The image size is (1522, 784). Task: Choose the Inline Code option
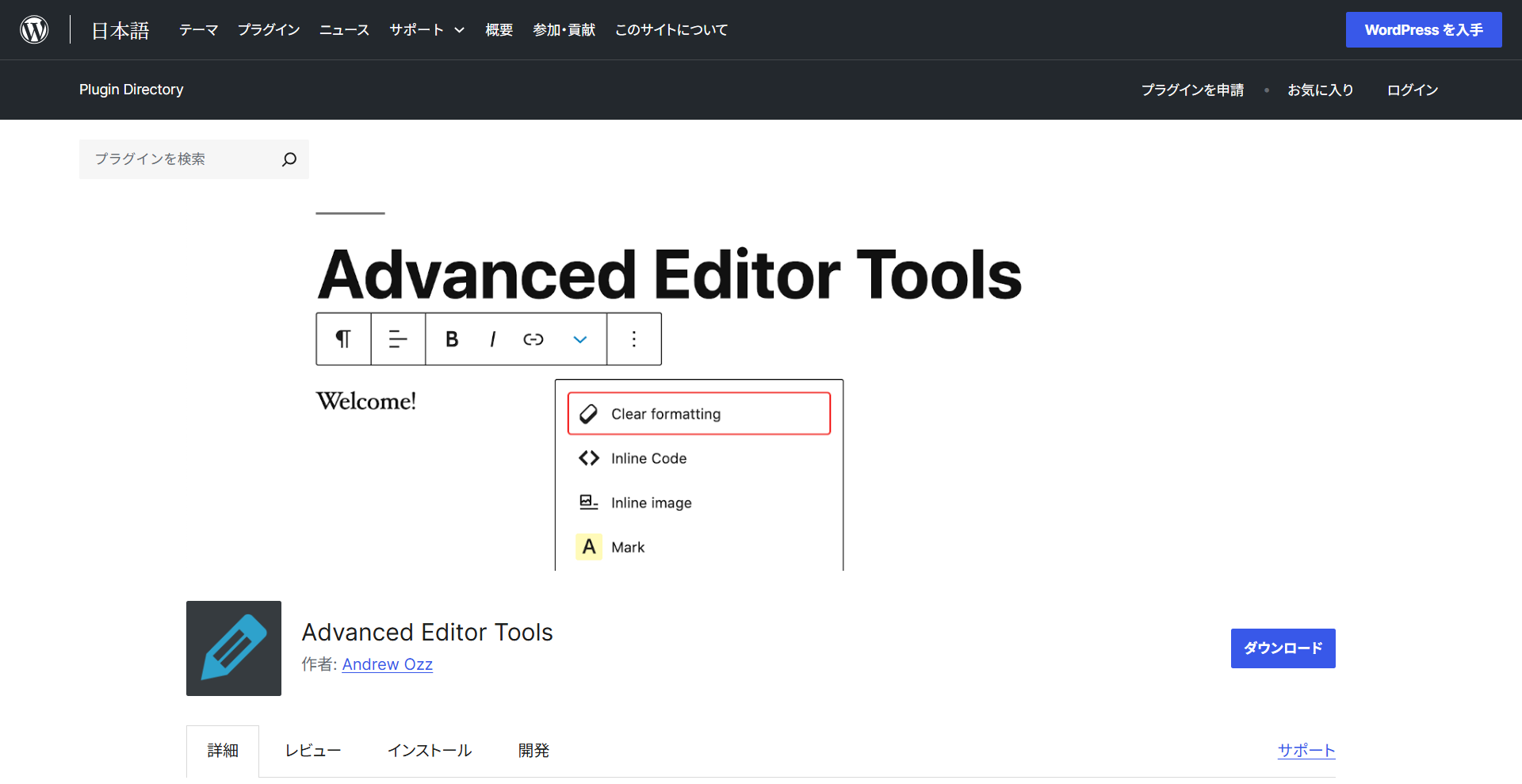pyautogui.click(x=648, y=458)
